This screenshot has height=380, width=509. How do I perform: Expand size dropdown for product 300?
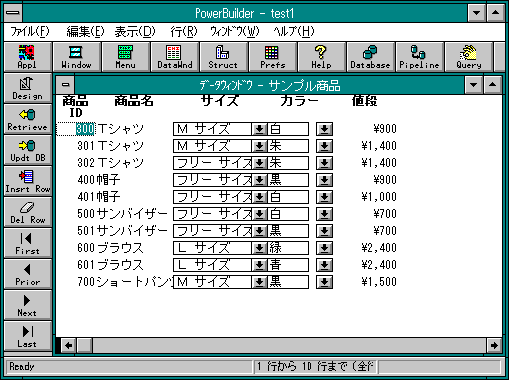pyautogui.click(x=259, y=129)
